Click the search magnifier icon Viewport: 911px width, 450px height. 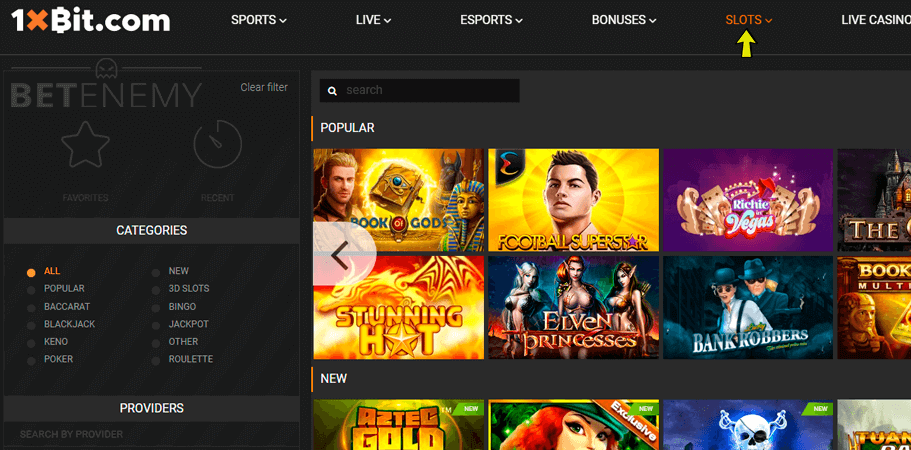332,91
